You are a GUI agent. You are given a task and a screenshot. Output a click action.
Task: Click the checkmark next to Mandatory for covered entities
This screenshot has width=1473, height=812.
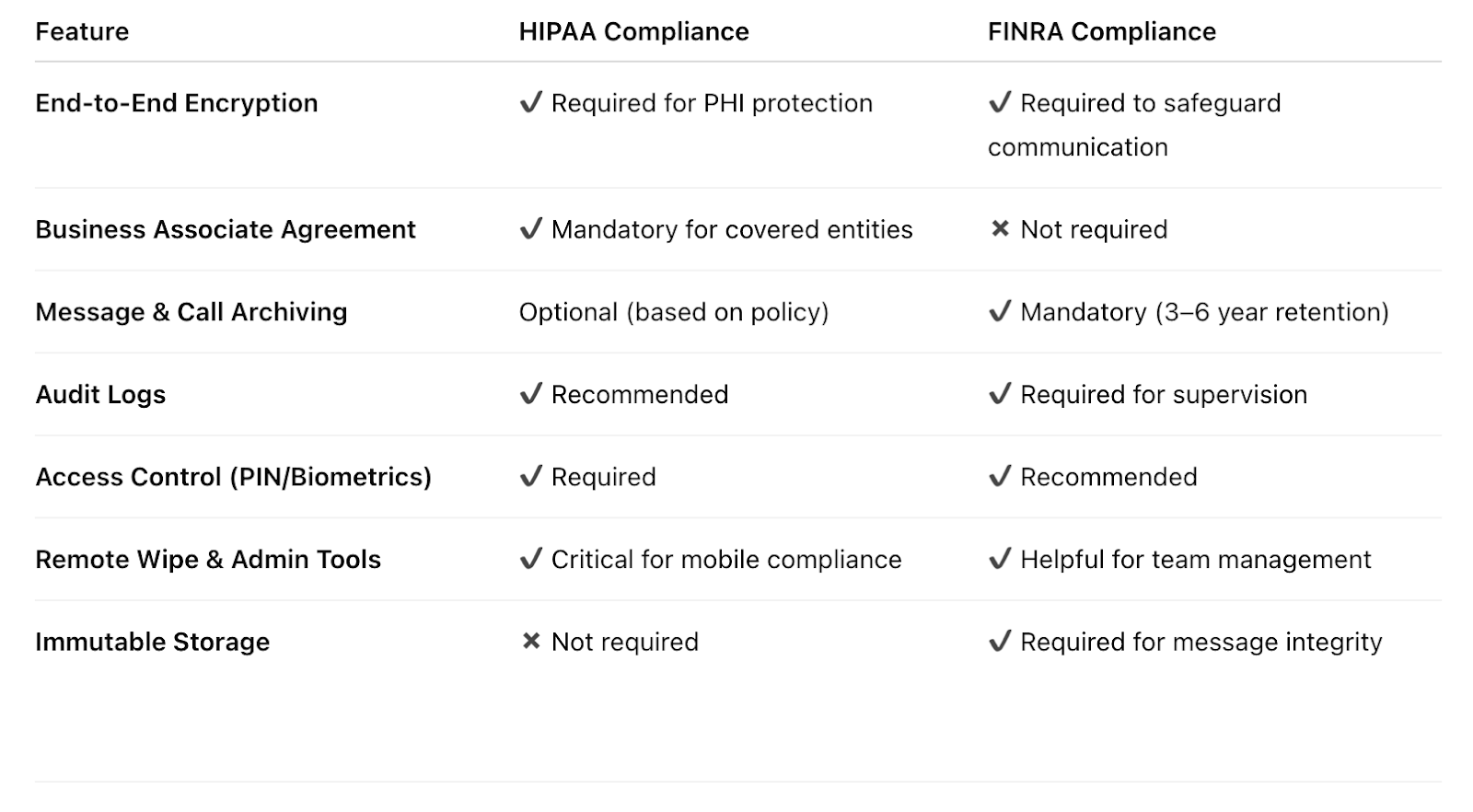click(x=531, y=228)
